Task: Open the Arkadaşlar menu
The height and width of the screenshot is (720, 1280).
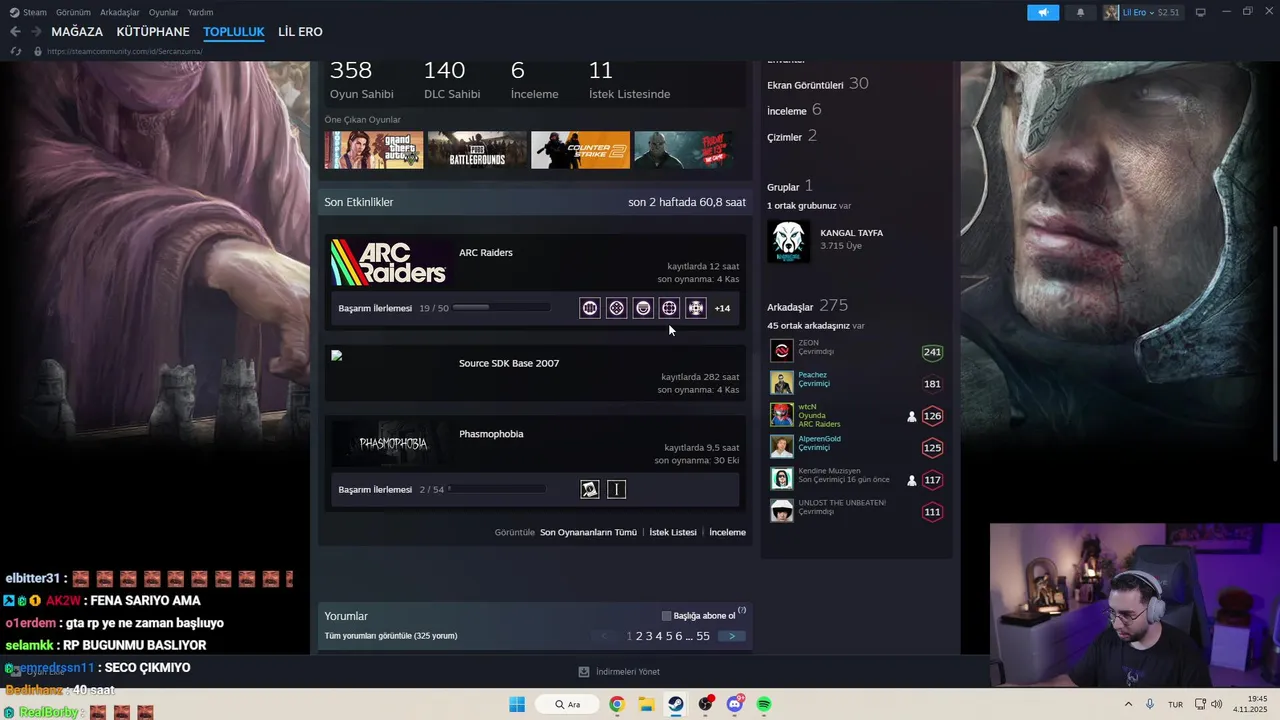Action: 119,12
